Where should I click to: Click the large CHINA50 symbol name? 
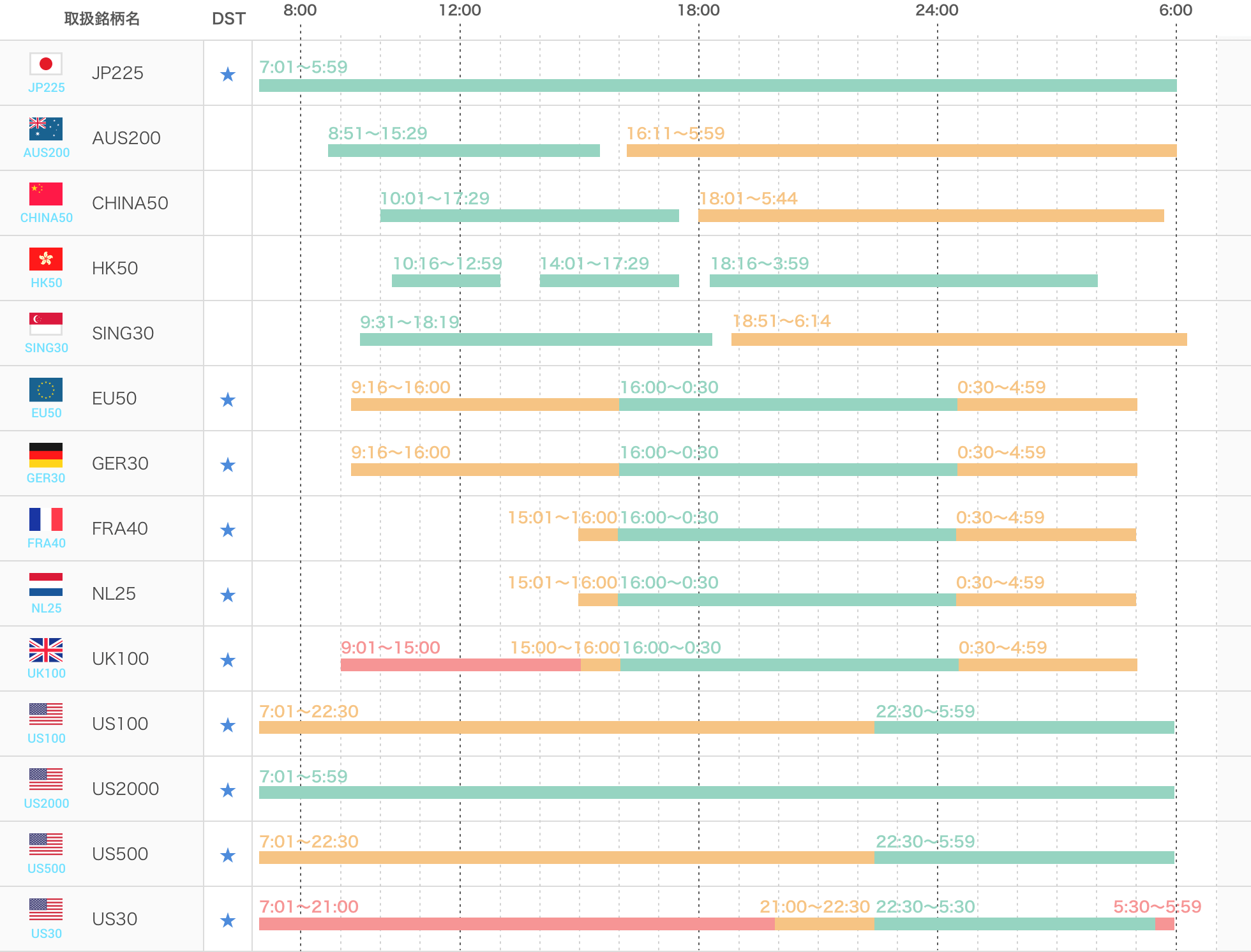point(130,203)
